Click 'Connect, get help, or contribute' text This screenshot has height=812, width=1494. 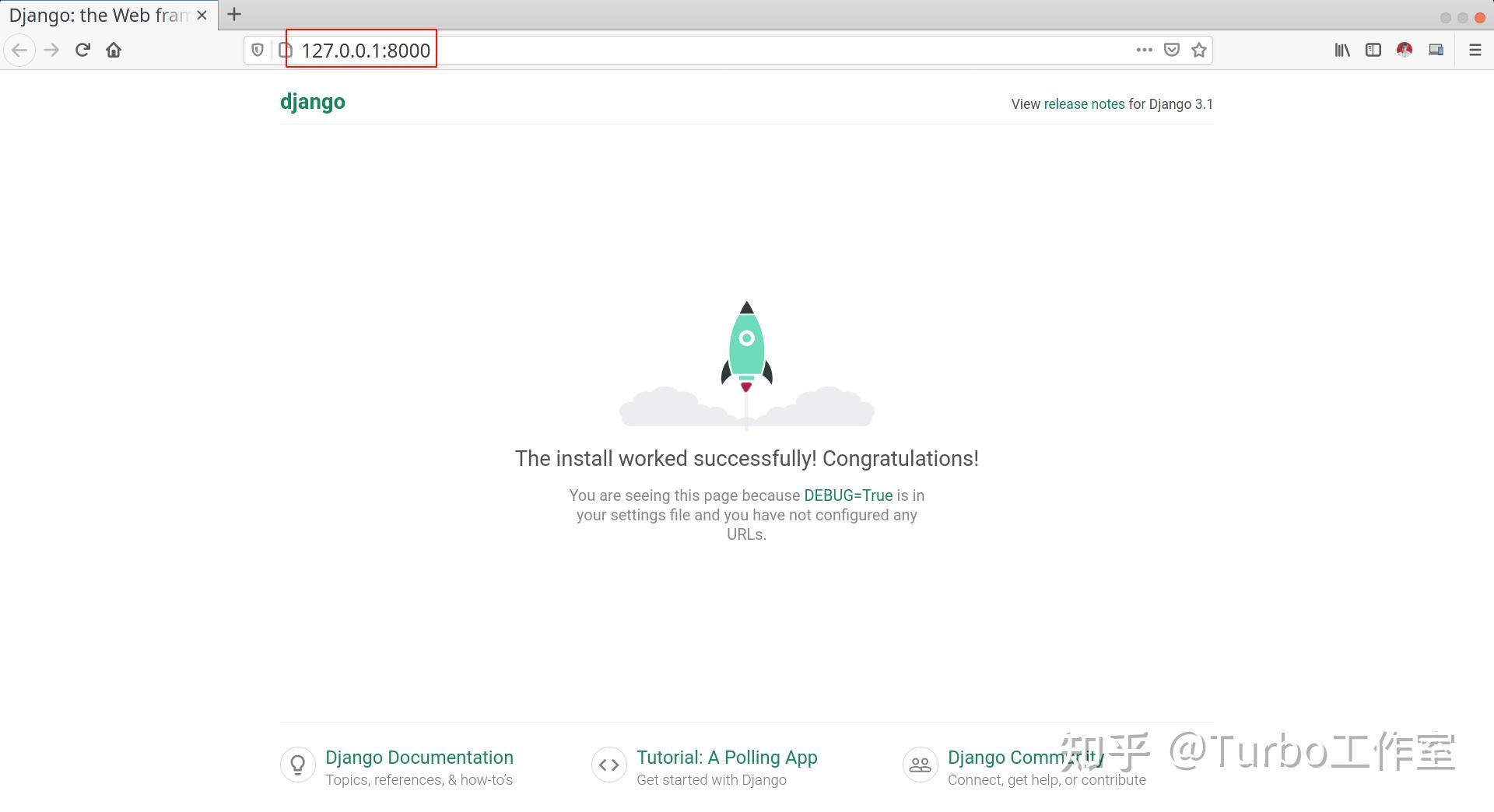click(1047, 780)
